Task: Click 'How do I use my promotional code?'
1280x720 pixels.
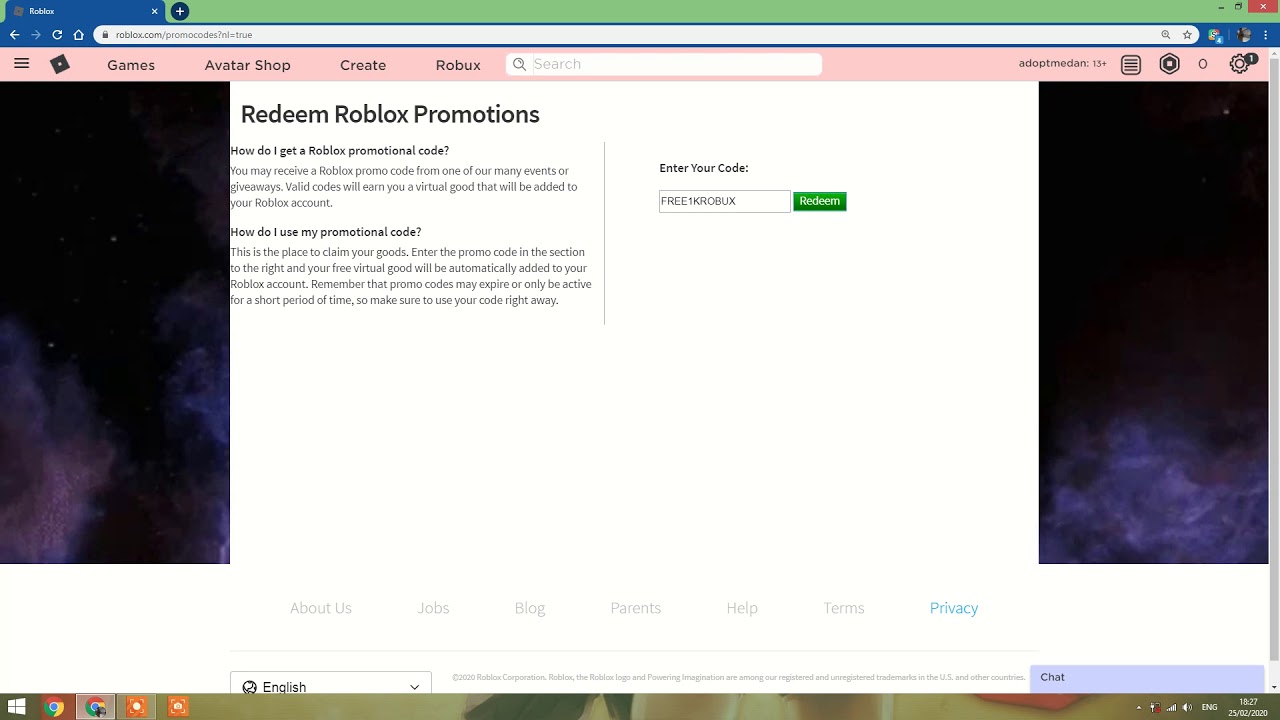Action: (326, 232)
